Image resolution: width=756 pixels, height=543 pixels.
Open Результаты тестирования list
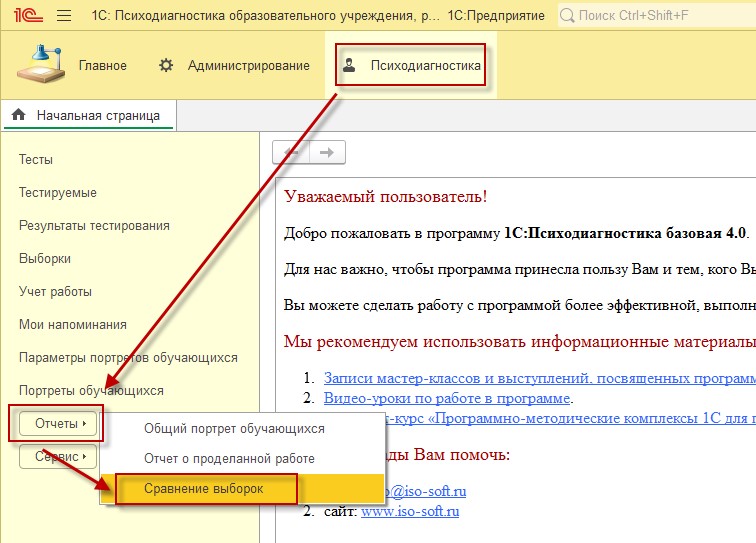tap(94, 226)
